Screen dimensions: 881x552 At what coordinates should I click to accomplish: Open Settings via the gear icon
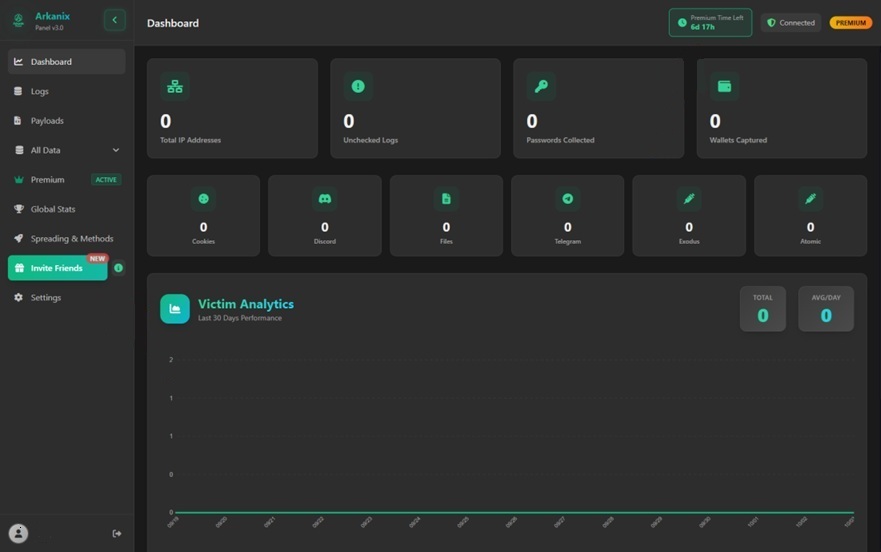tap(18, 298)
